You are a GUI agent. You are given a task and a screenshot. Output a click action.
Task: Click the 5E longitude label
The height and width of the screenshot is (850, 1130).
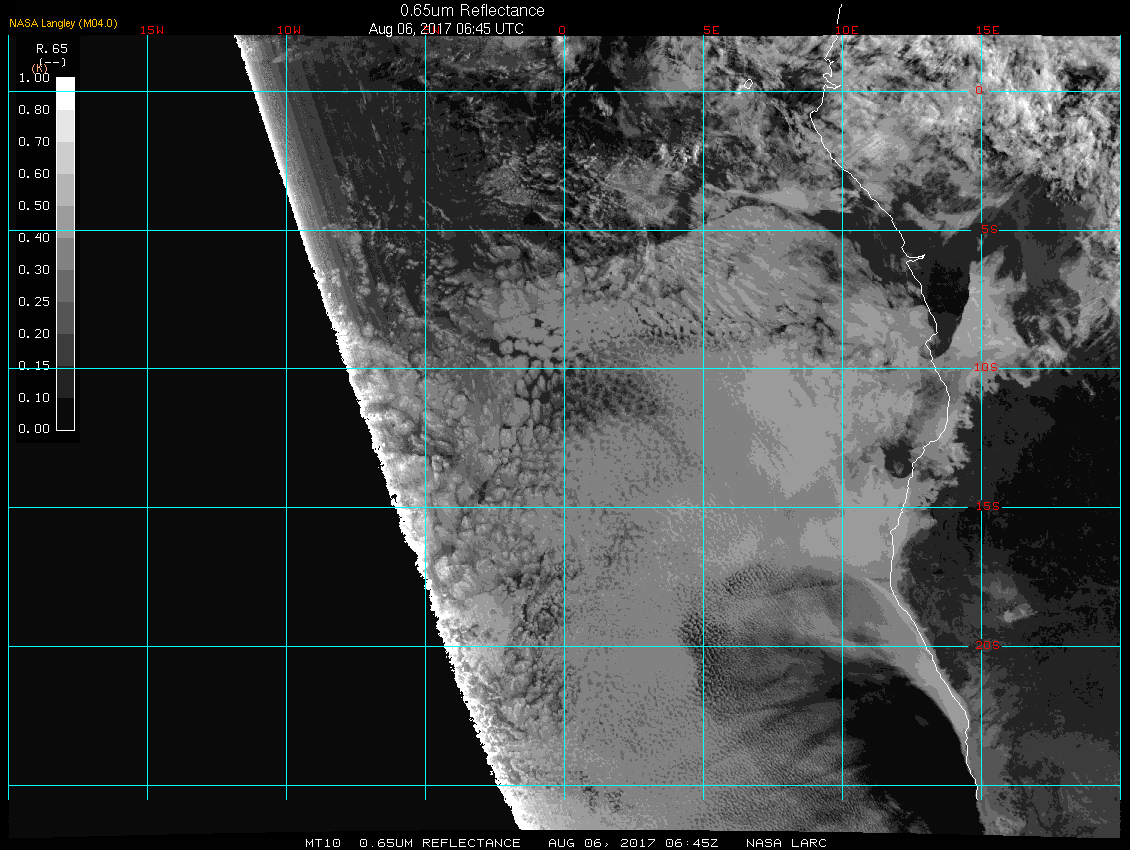coord(711,30)
